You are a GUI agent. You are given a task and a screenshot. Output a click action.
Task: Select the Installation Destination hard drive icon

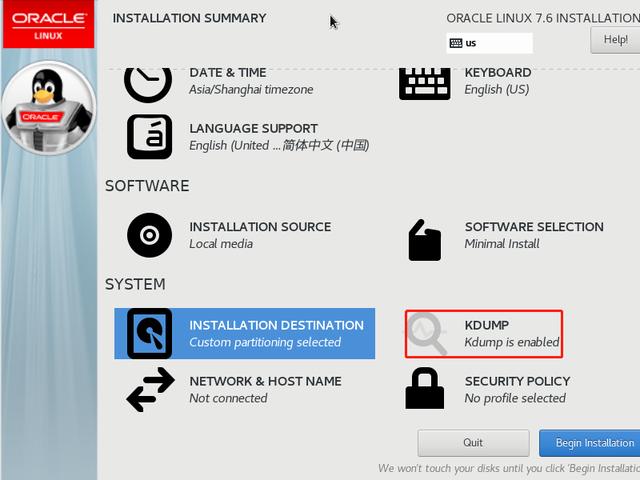tap(149, 333)
